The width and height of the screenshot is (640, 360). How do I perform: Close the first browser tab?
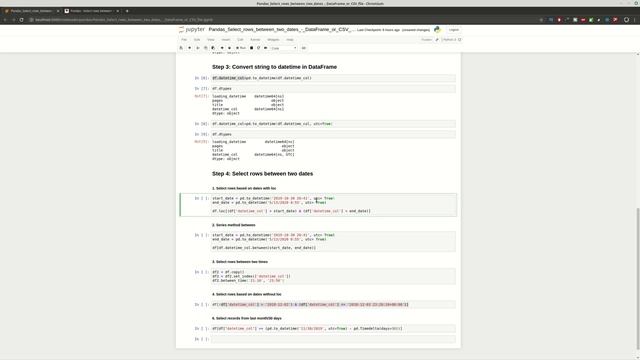58,11
